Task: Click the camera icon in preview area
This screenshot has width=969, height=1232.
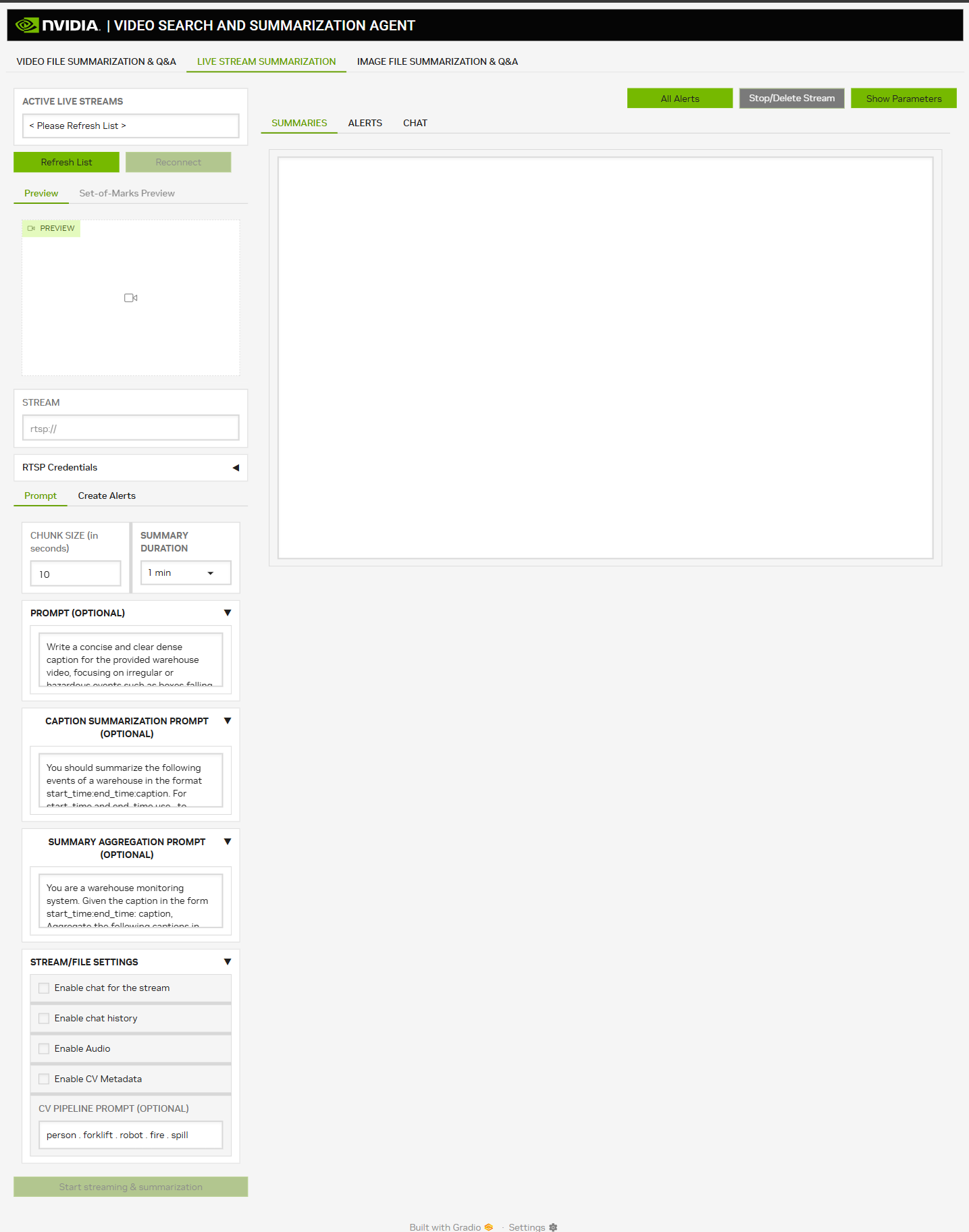Action: coord(131,298)
